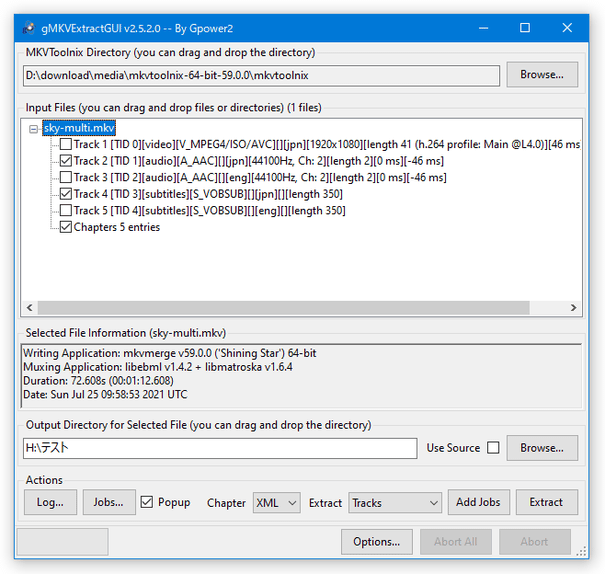605x574 pixels.
Task: Click the Add Jobs button
Action: click(478, 502)
